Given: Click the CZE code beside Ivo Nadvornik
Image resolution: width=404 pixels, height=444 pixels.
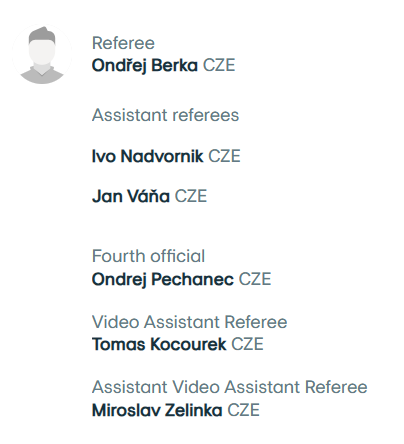Looking at the screenshot, I should tap(224, 156).
